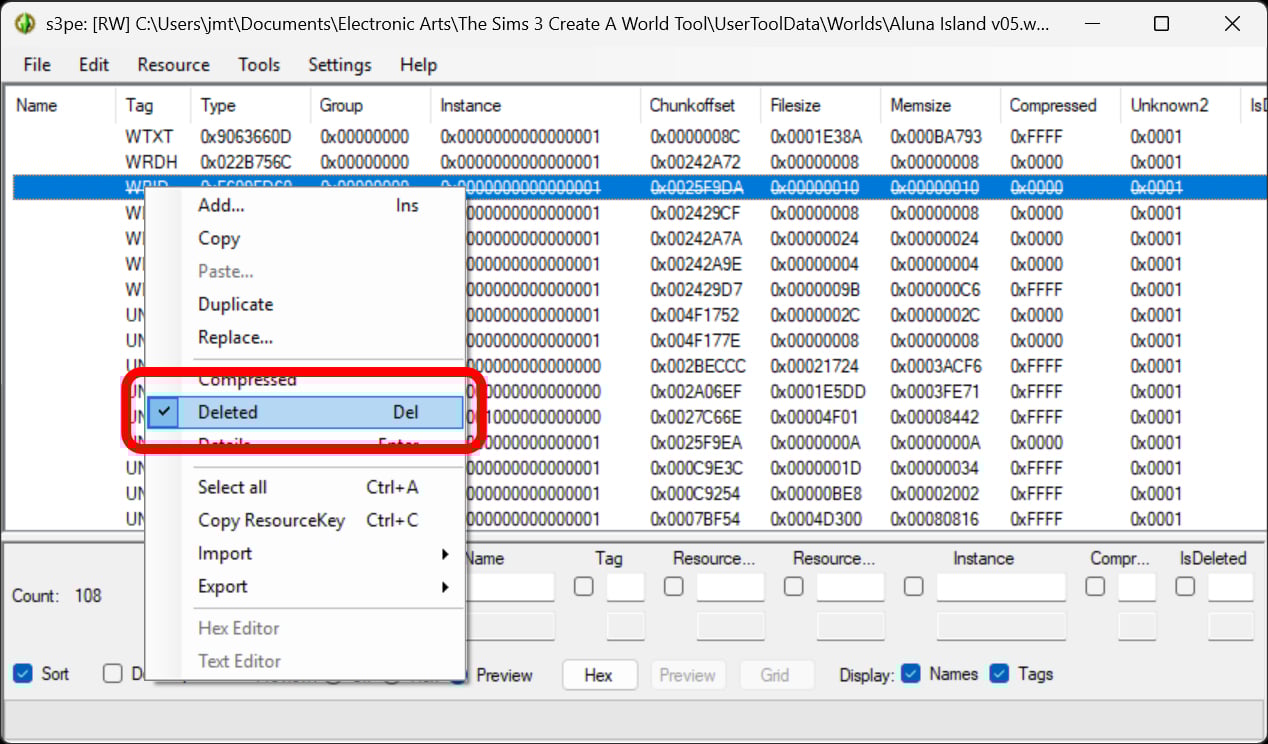Screen dimensions: 1268x744
Task: Open the Tools menu
Action: pos(259,65)
